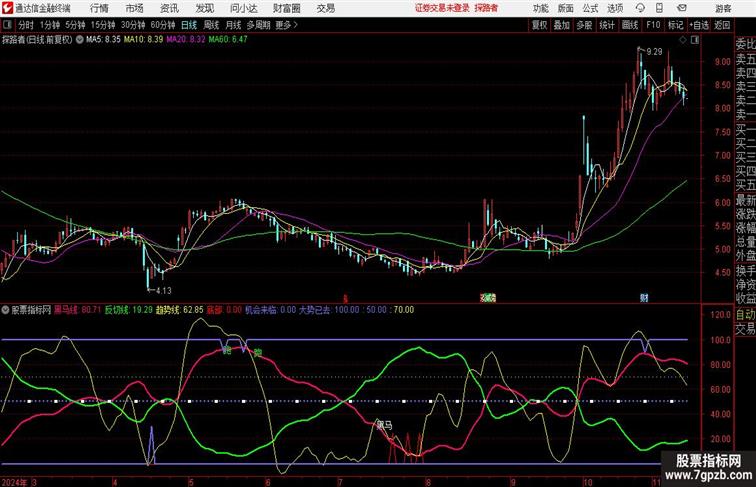The width and height of the screenshot is (756, 487).
Task: Click the 黑马线: 80.71 indicator value
Action: pyautogui.click(x=78, y=310)
